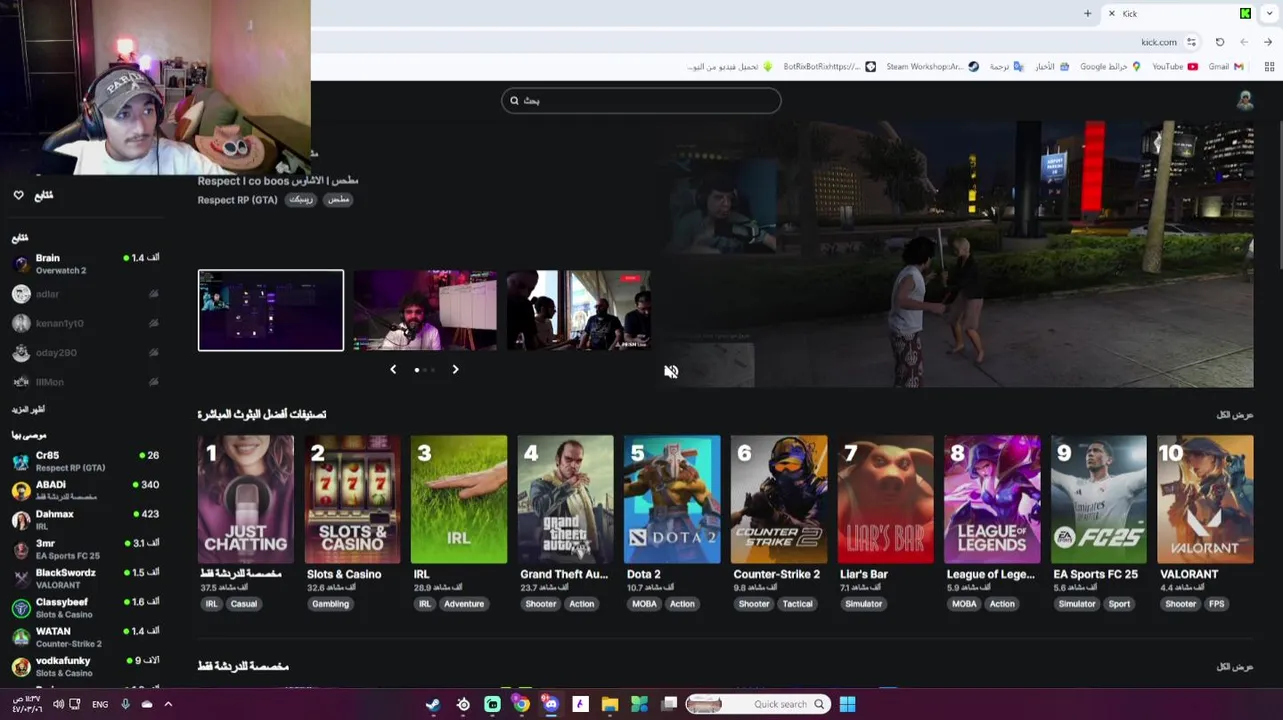
Task: Open 3mr channel in sidebar
Action: click(85, 549)
